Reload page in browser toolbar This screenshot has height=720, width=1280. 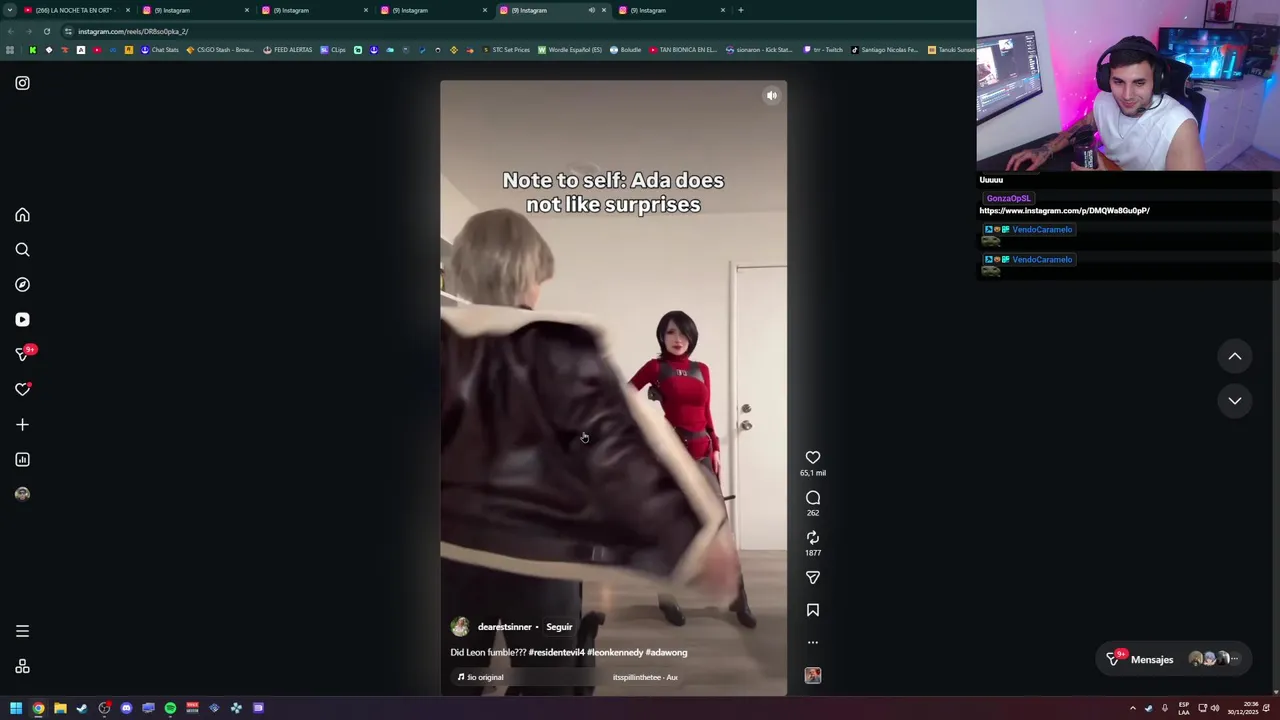[x=46, y=31]
